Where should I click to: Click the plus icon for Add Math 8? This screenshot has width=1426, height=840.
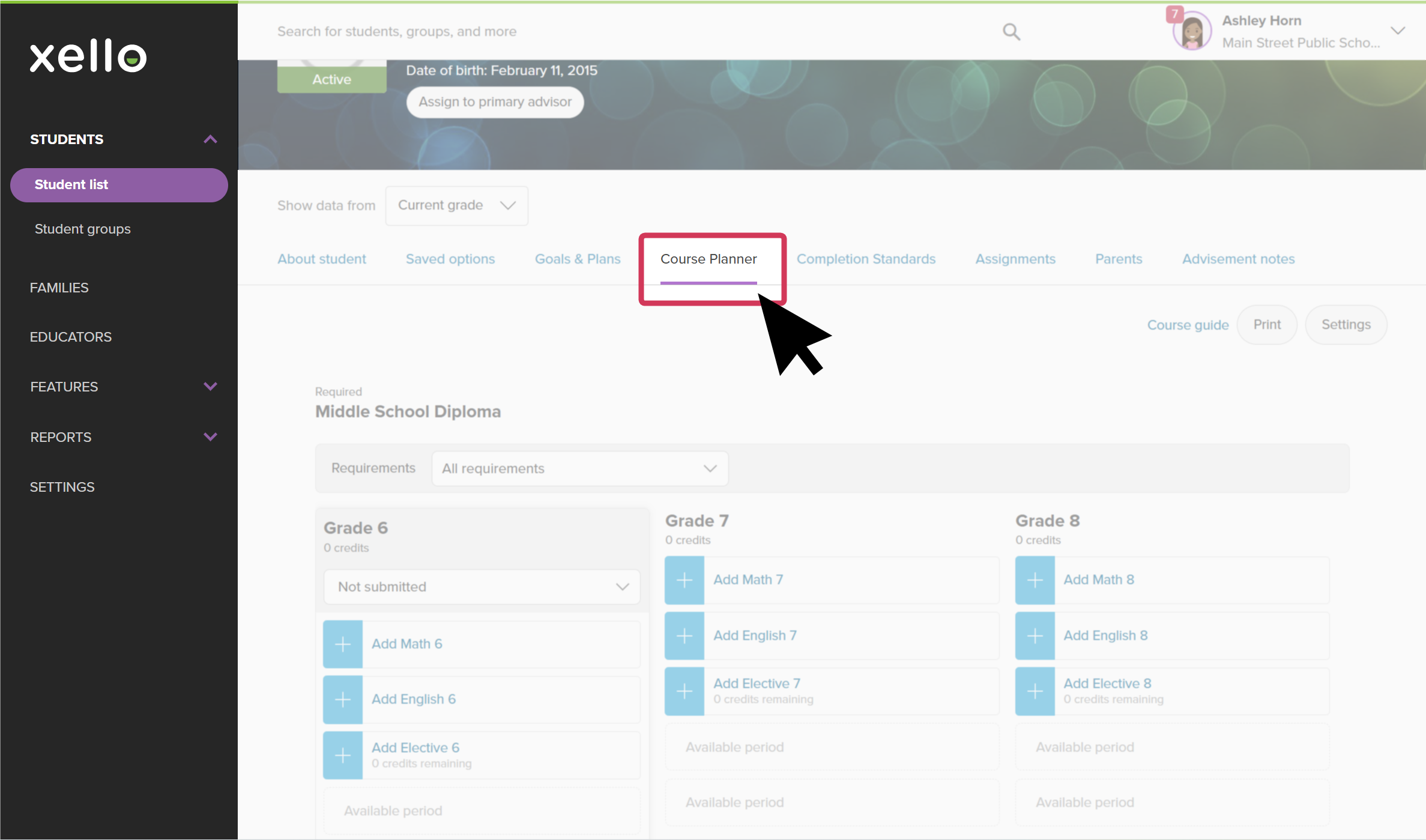[x=1035, y=580]
